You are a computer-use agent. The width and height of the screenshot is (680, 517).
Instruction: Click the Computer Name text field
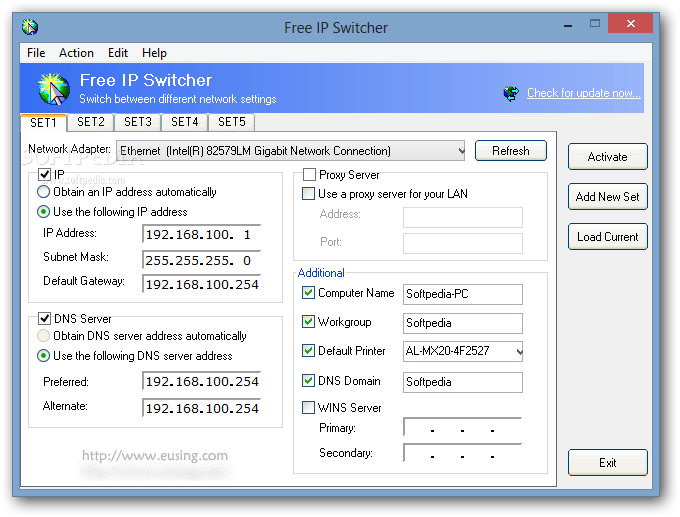(463, 294)
